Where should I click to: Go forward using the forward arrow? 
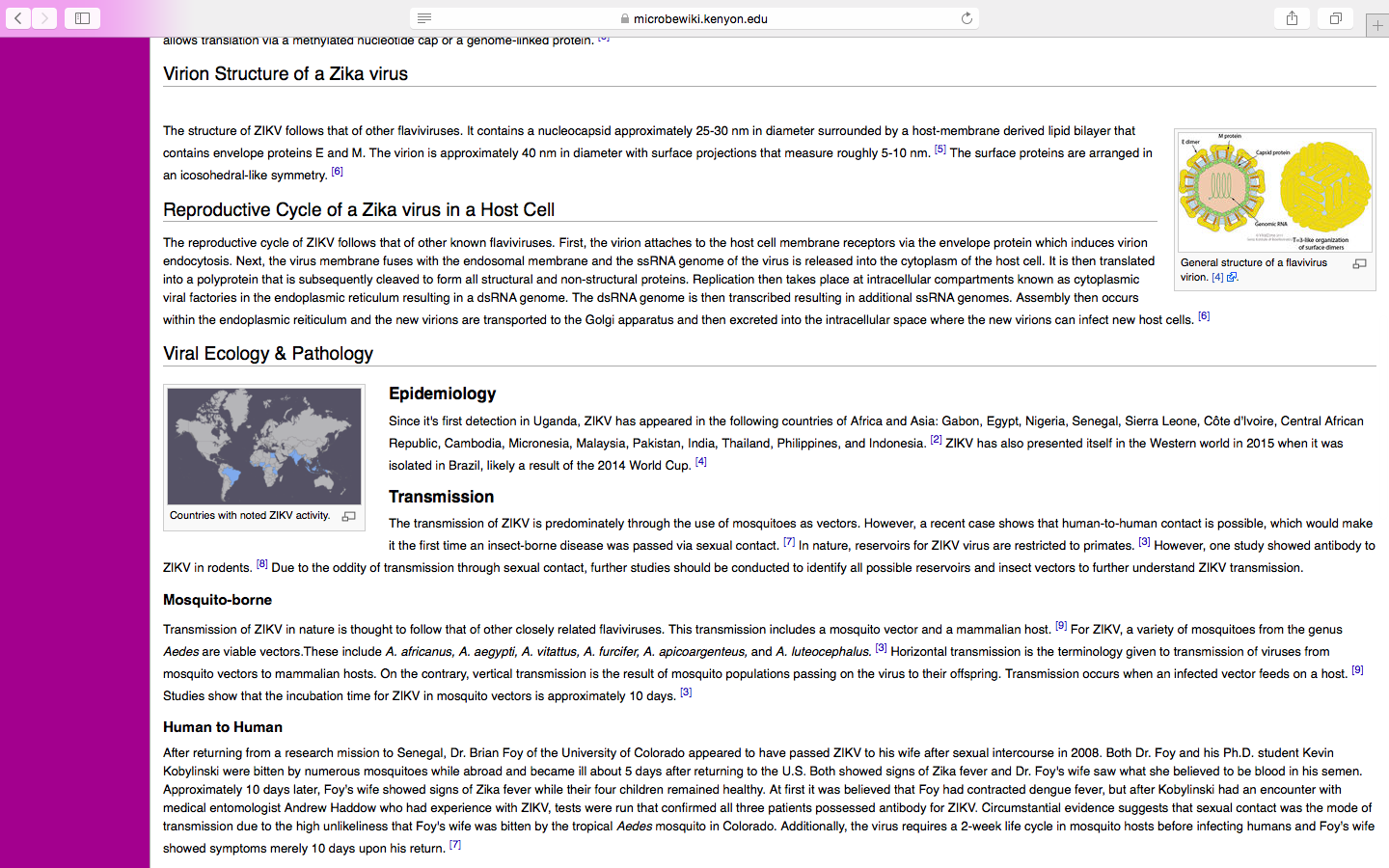(44, 18)
